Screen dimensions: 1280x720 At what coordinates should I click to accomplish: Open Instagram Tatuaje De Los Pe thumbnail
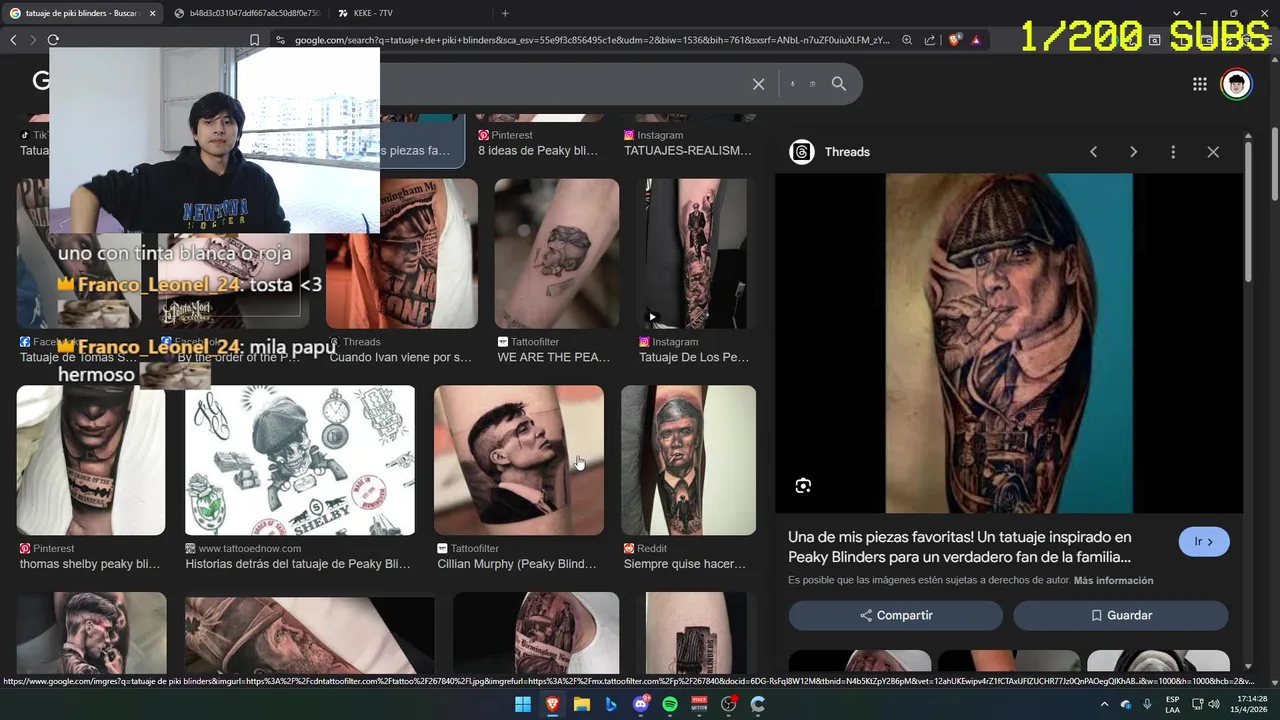696,254
